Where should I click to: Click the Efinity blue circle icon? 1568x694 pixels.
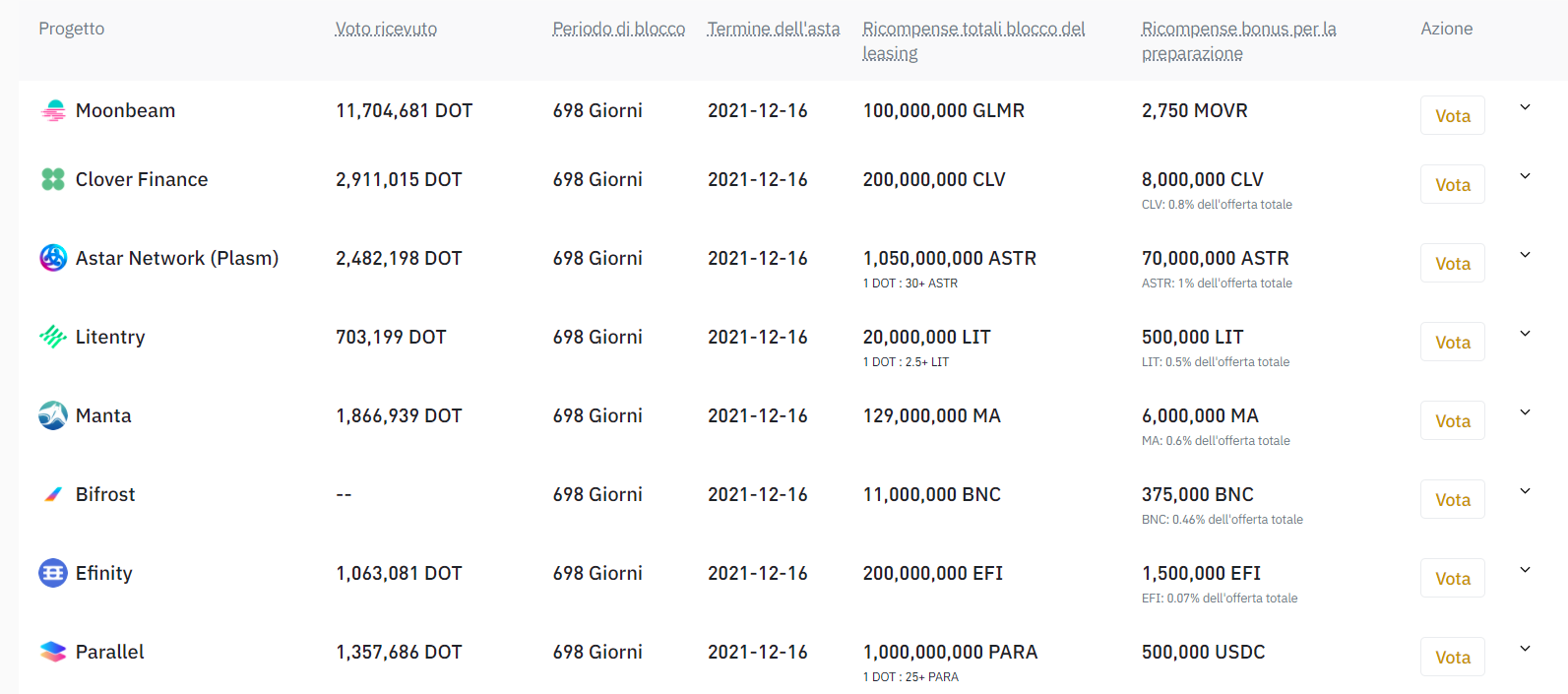tap(53, 573)
